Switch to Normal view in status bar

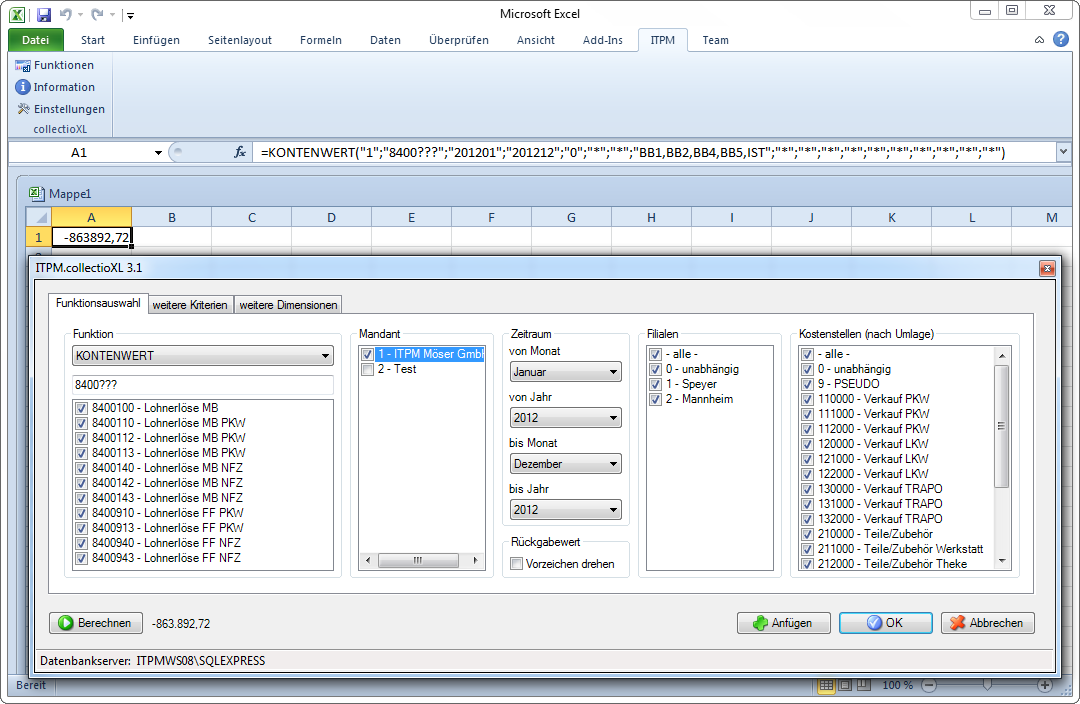[826, 685]
